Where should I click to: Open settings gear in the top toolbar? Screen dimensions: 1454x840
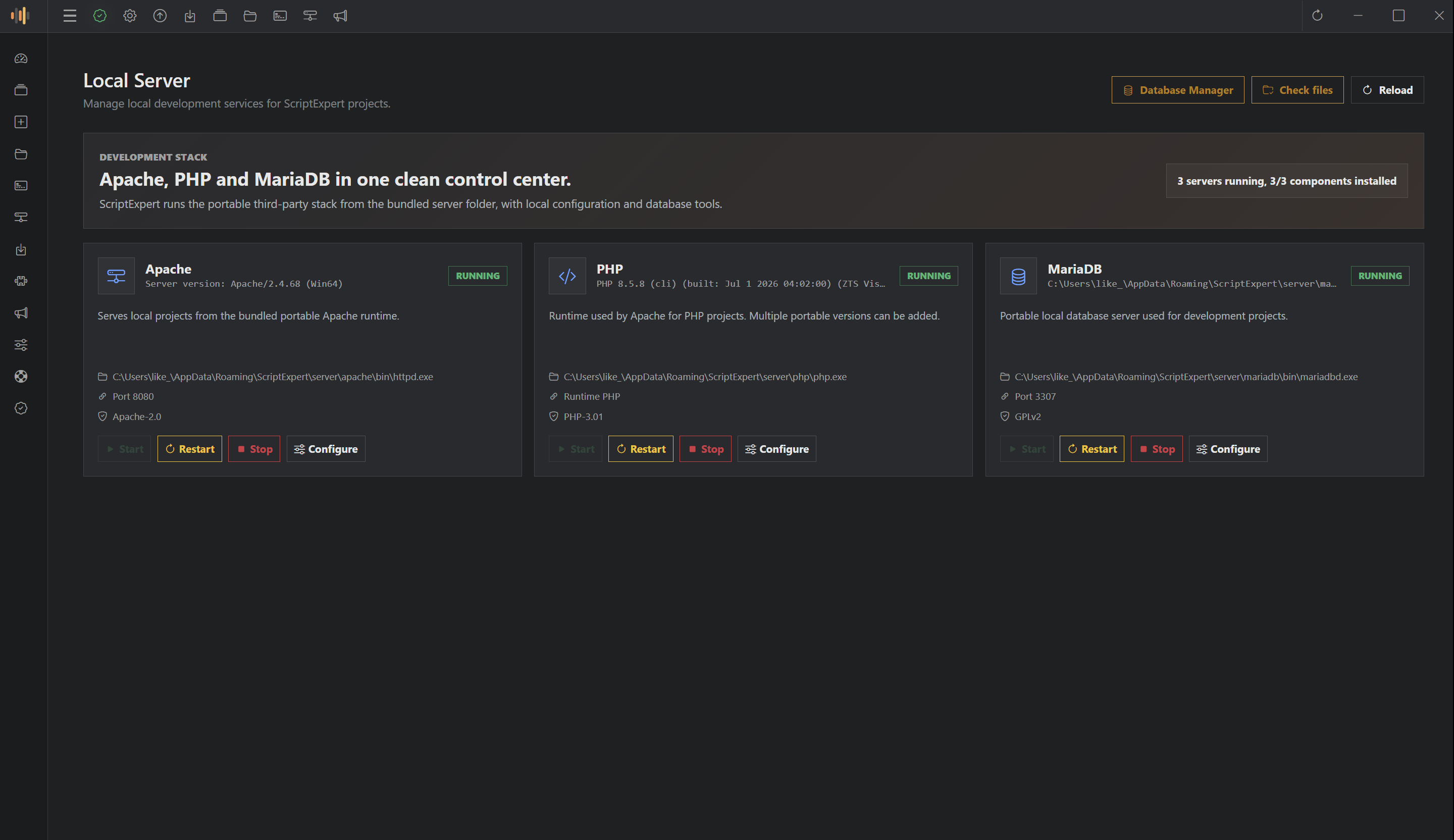click(130, 16)
